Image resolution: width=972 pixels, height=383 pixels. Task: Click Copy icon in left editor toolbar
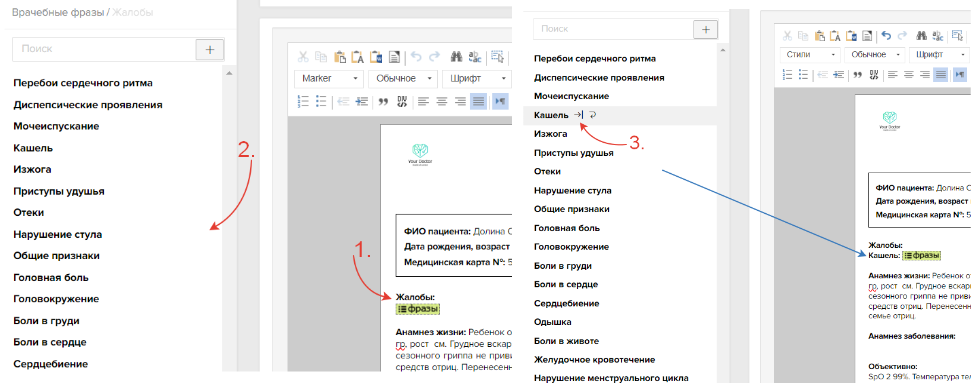pos(320,57)
